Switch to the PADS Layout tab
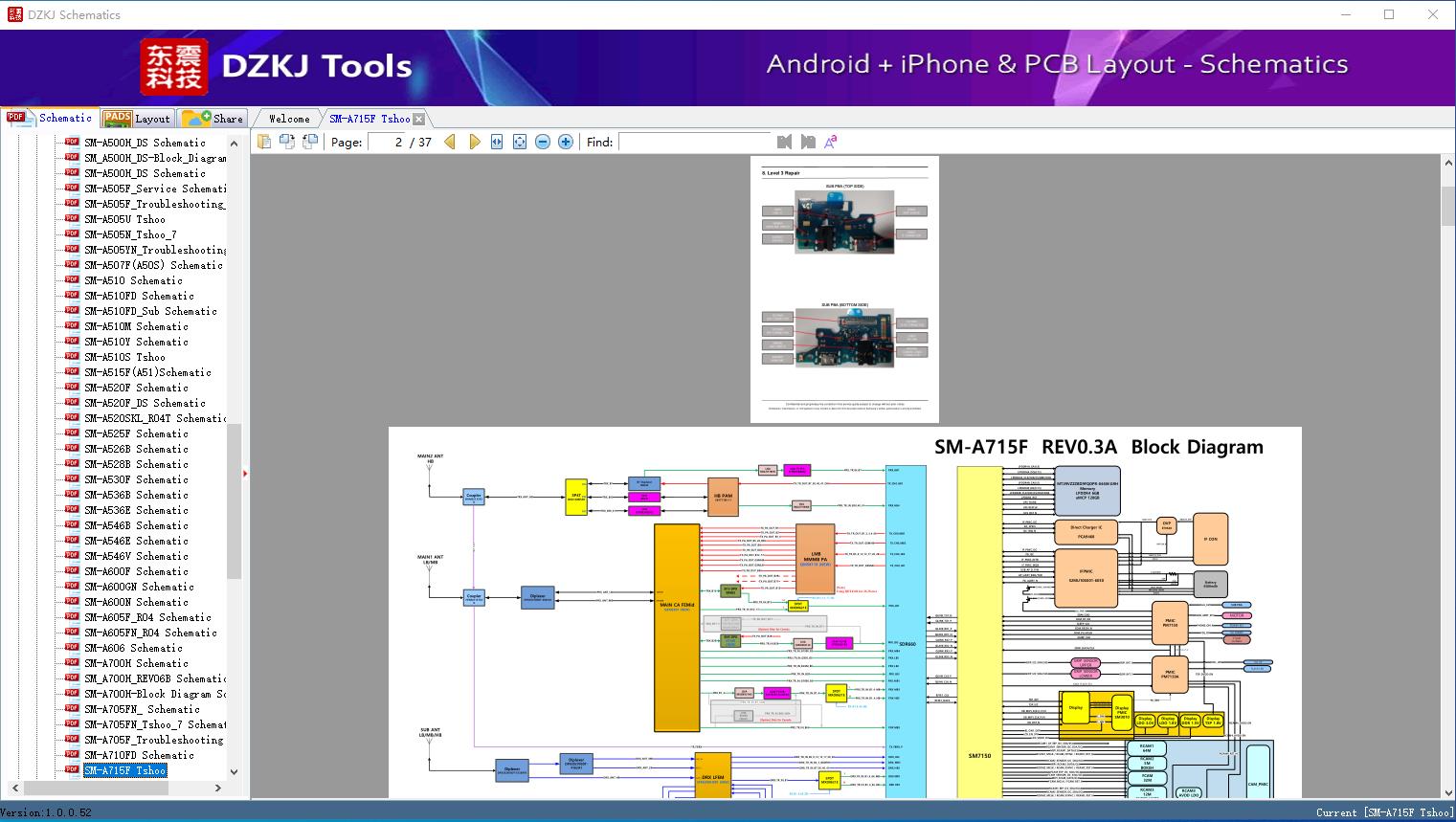This screenshot has height=822, width=1456. coord(137,119)
